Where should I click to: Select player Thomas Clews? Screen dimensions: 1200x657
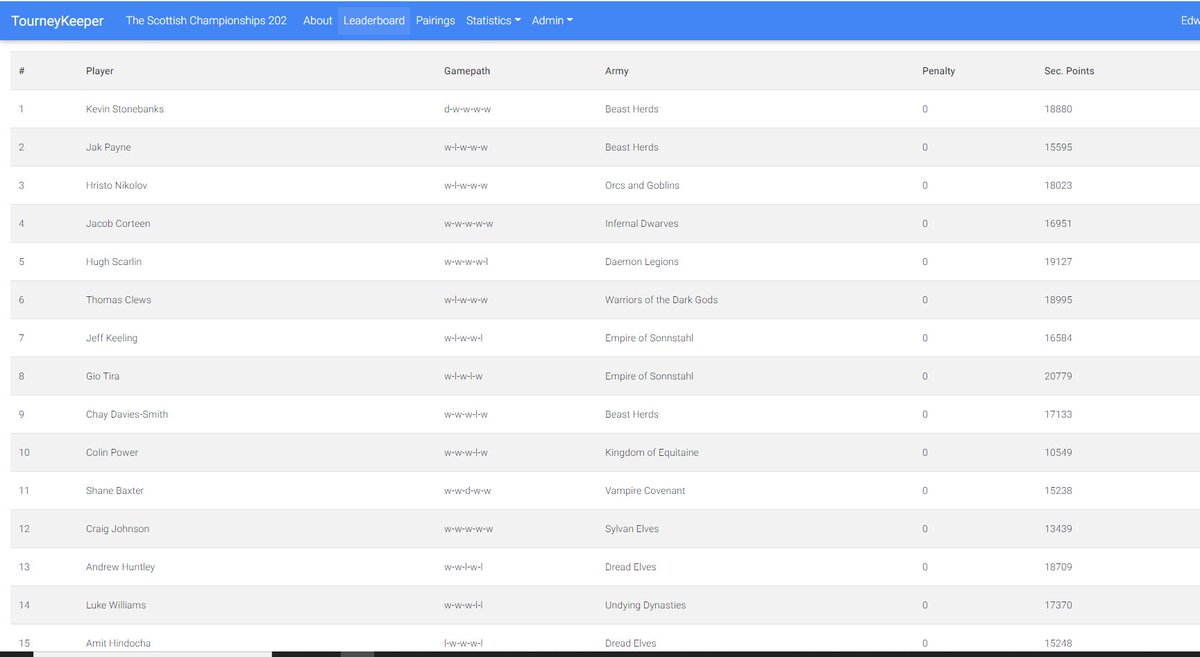click(x=119, y=299)
